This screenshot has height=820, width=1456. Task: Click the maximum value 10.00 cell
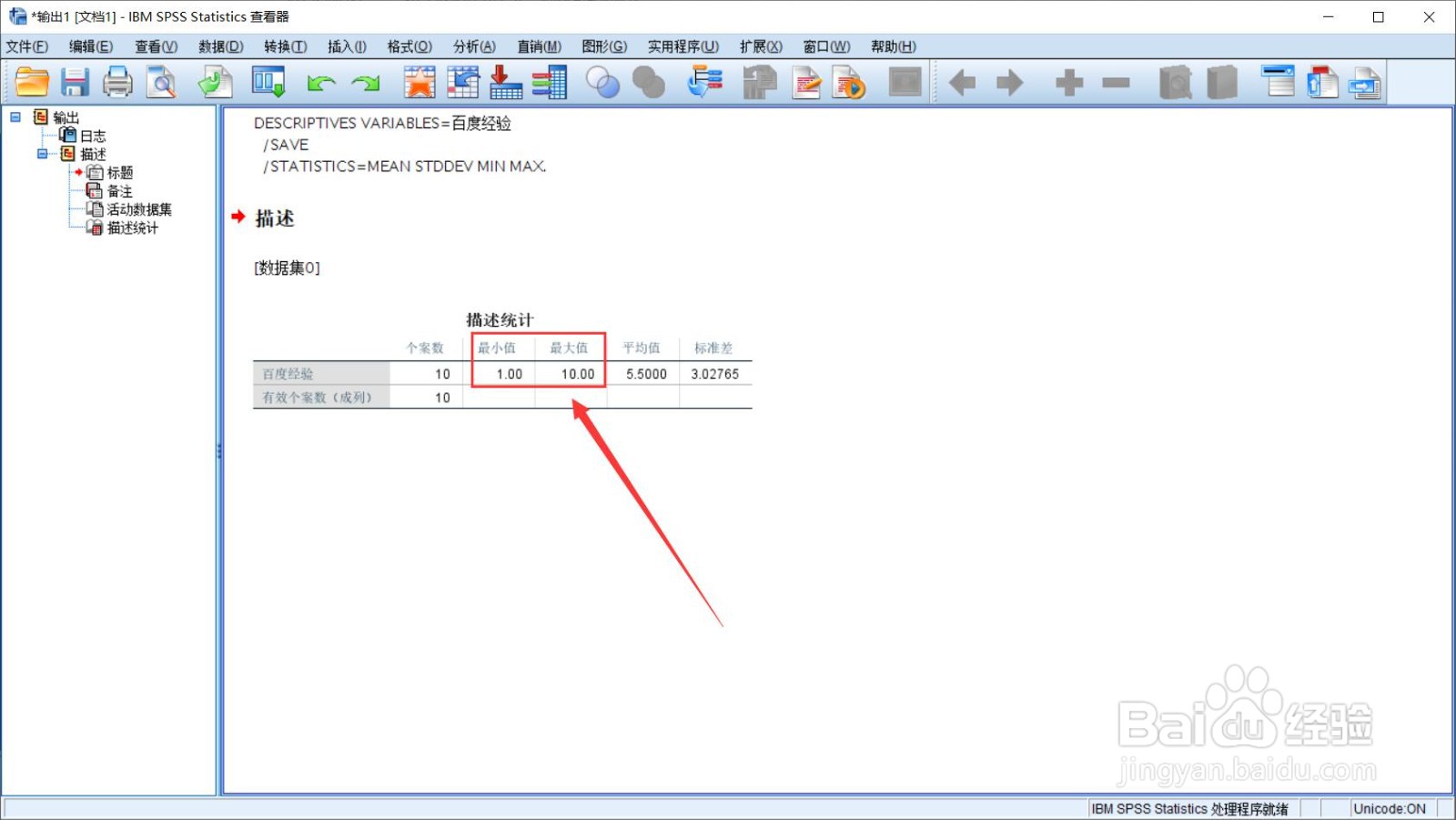[578, 374]
